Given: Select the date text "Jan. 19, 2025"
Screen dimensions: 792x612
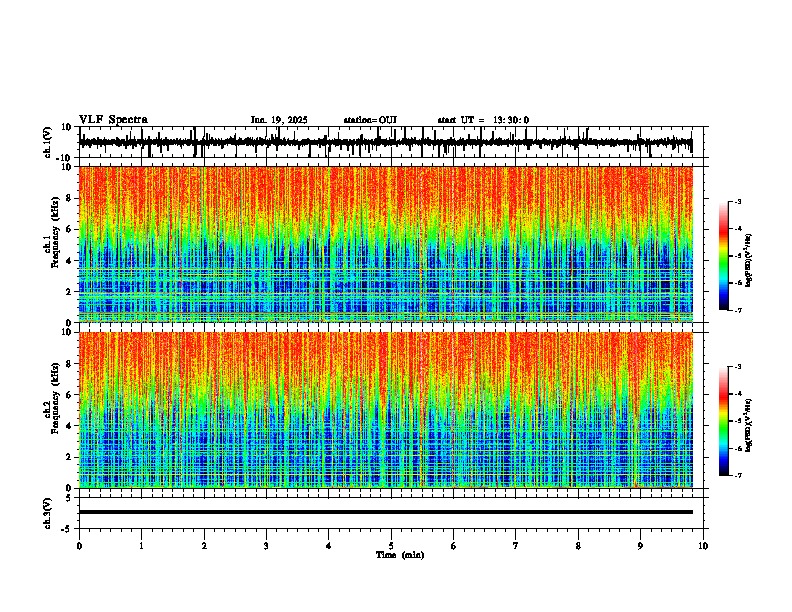Looking at the screenshot, I should click(x=279, y=120).
